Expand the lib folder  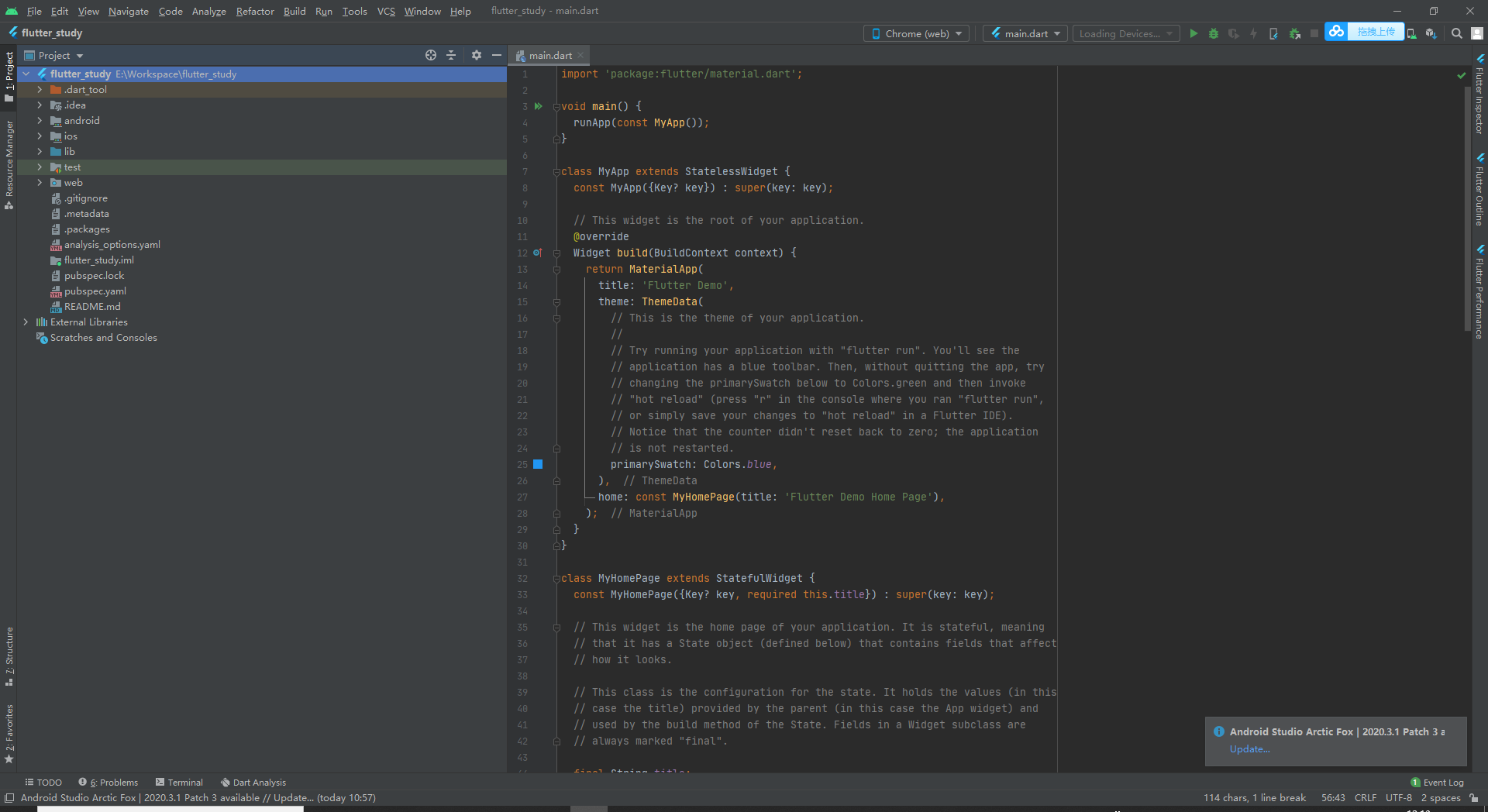[x=40, y=152]
